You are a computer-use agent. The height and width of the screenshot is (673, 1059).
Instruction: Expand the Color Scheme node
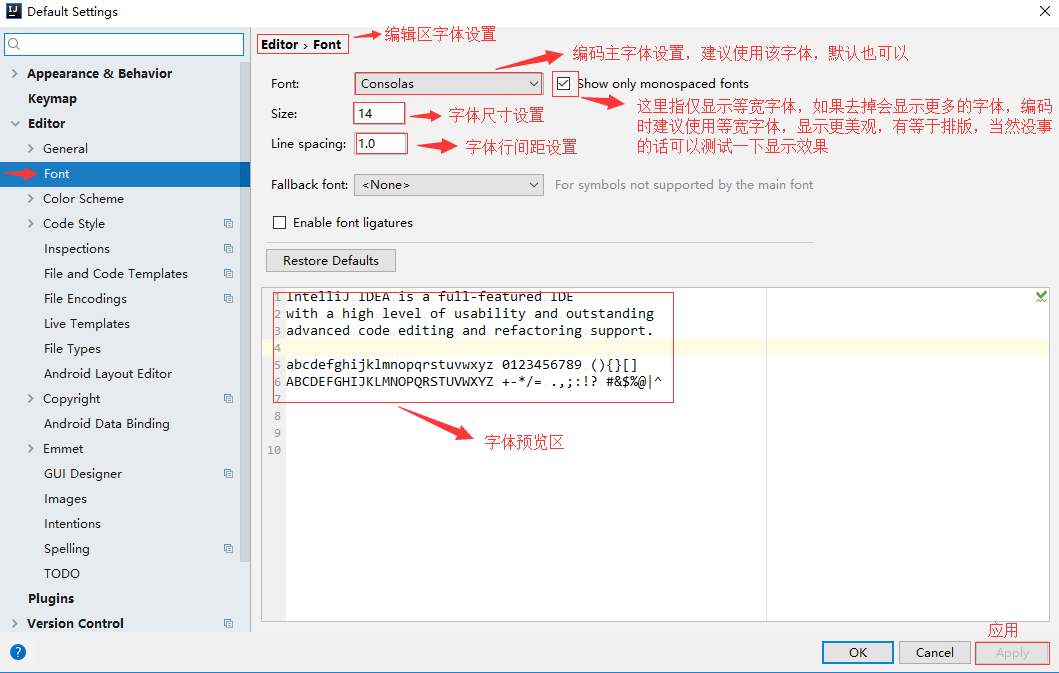[30, 199]
